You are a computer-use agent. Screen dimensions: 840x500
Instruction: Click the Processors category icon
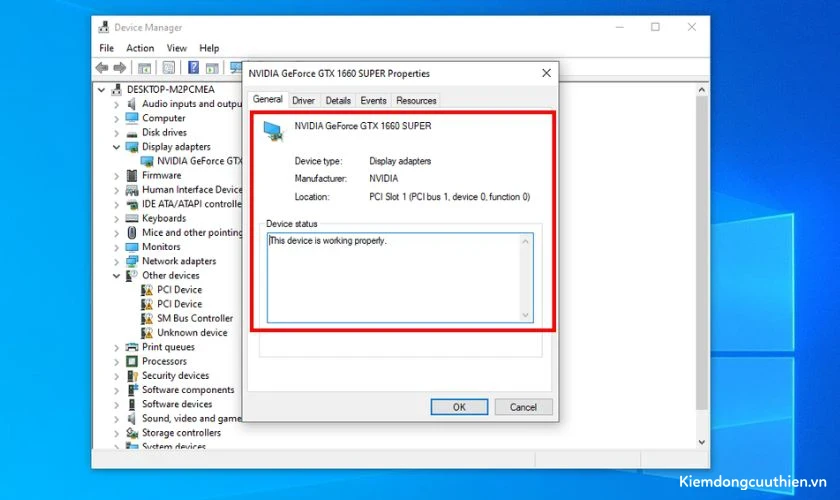pyautogui.click(x=131, y=361)
